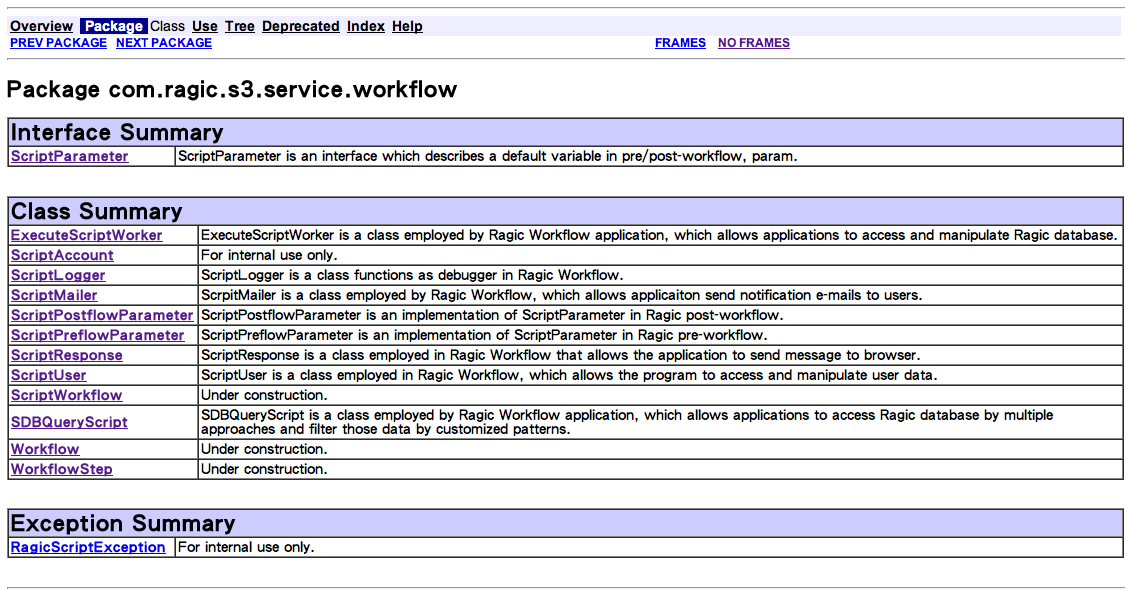
Task: Open ScriptPostflowParameter class page
Action: click(102, 315)
